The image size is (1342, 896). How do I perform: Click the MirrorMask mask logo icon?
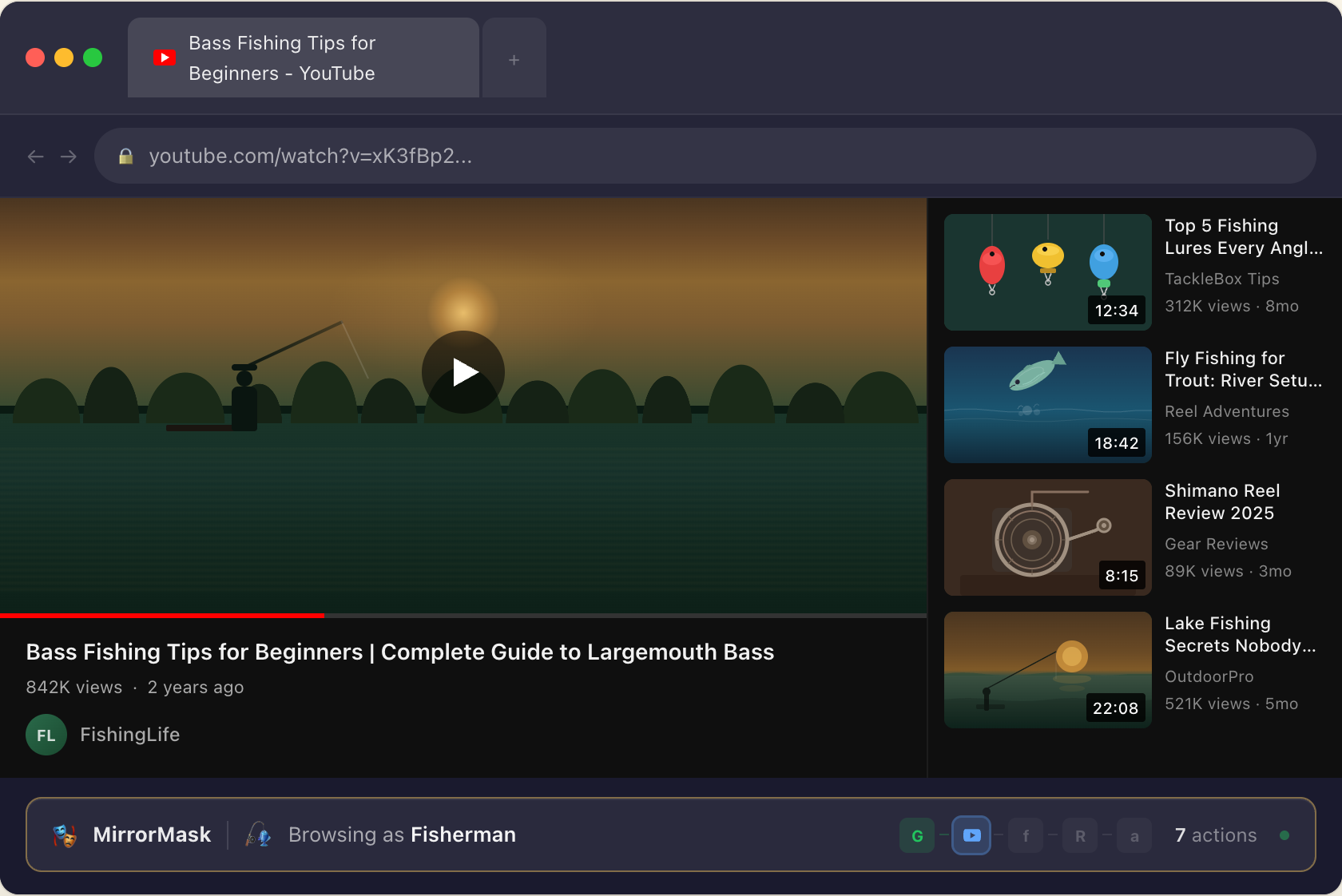(x=65, y=835)
